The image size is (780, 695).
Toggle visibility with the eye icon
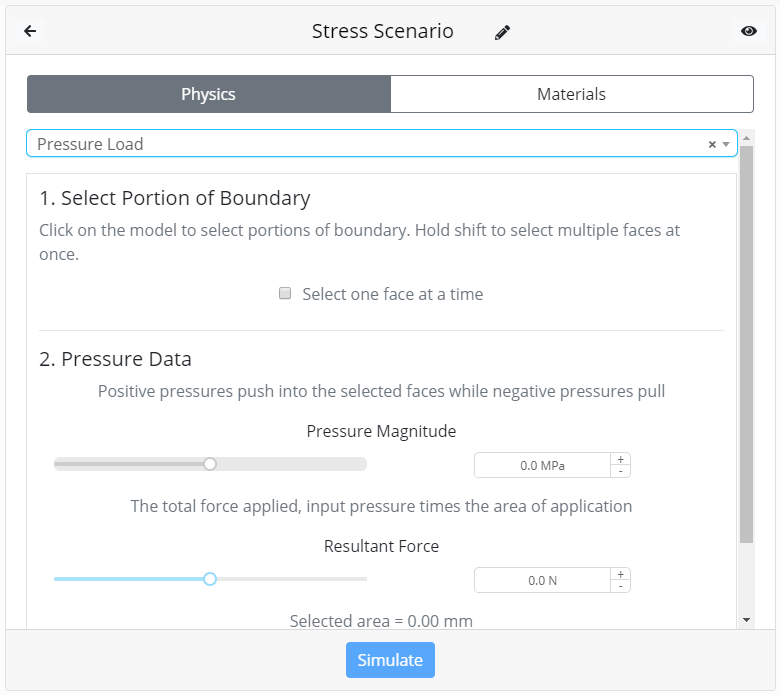(749, 31)
